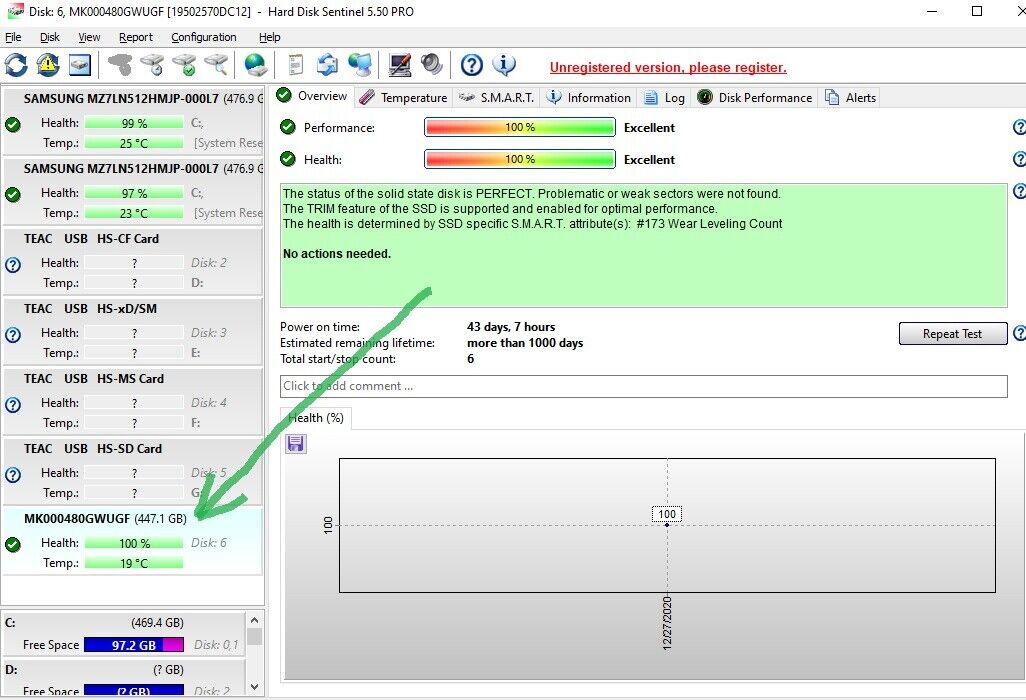Image resolution: width=1026 pixels, height=700 pixels.
Task: Open the help question mark icon
Action: [x=471, y=65]
